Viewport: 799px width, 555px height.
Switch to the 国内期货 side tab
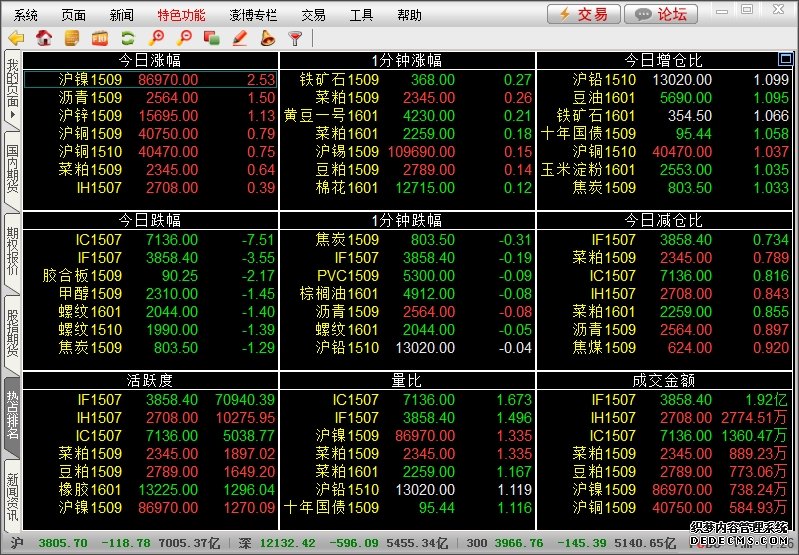(12, 168)
